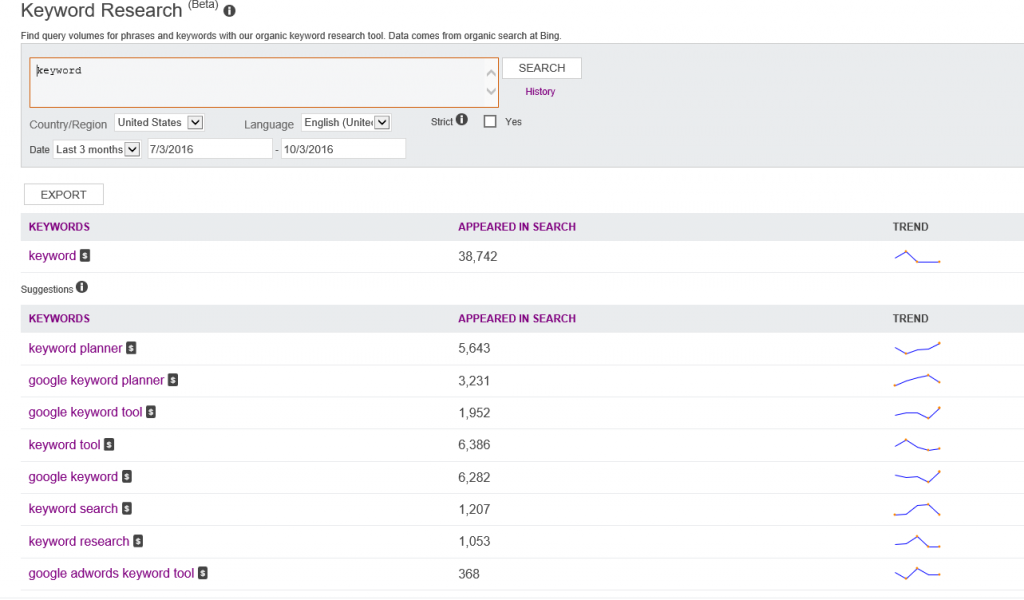Click the keyword box scroll up arrow
Screen dimensions: 1024x600
491,72
